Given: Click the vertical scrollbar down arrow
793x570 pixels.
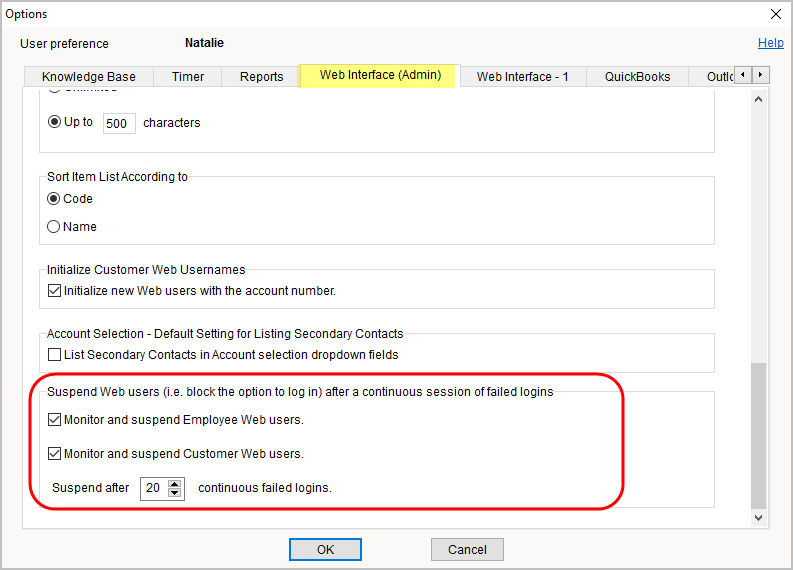Looking at the screenshot, I should coord(757,518).
